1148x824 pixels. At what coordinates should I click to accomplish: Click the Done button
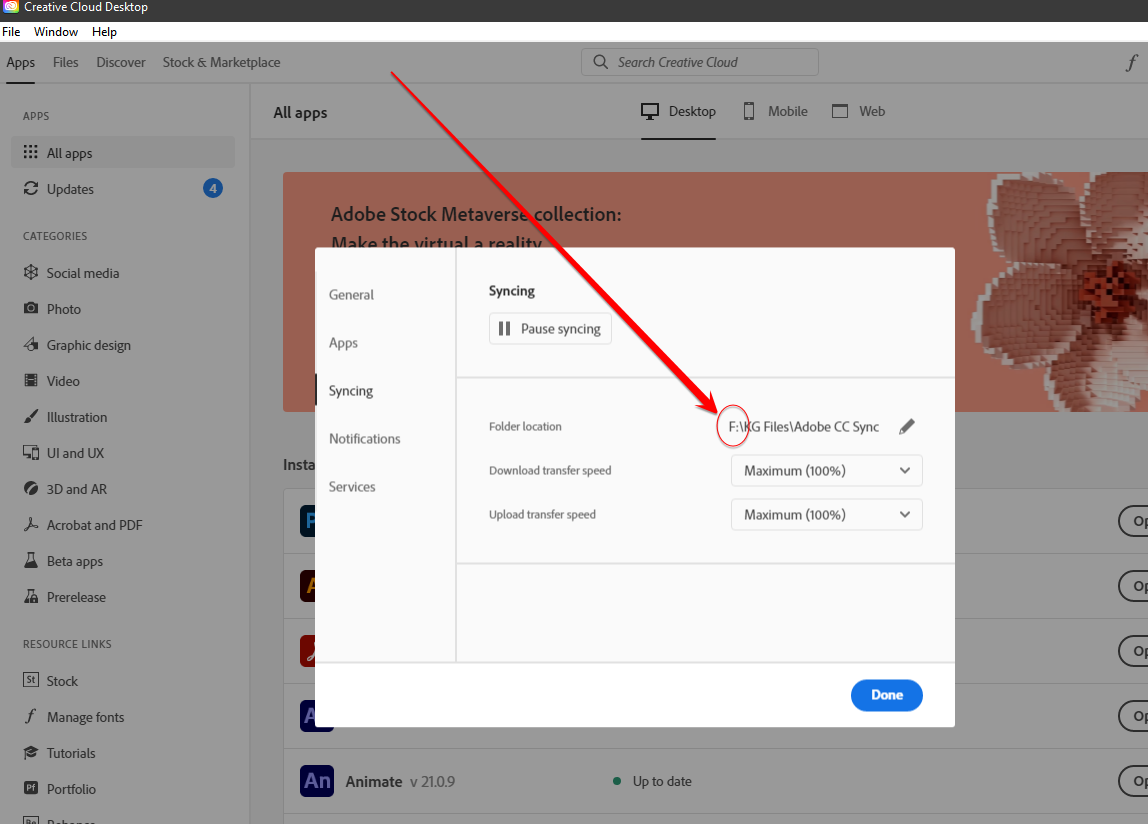tap(886, 695)
